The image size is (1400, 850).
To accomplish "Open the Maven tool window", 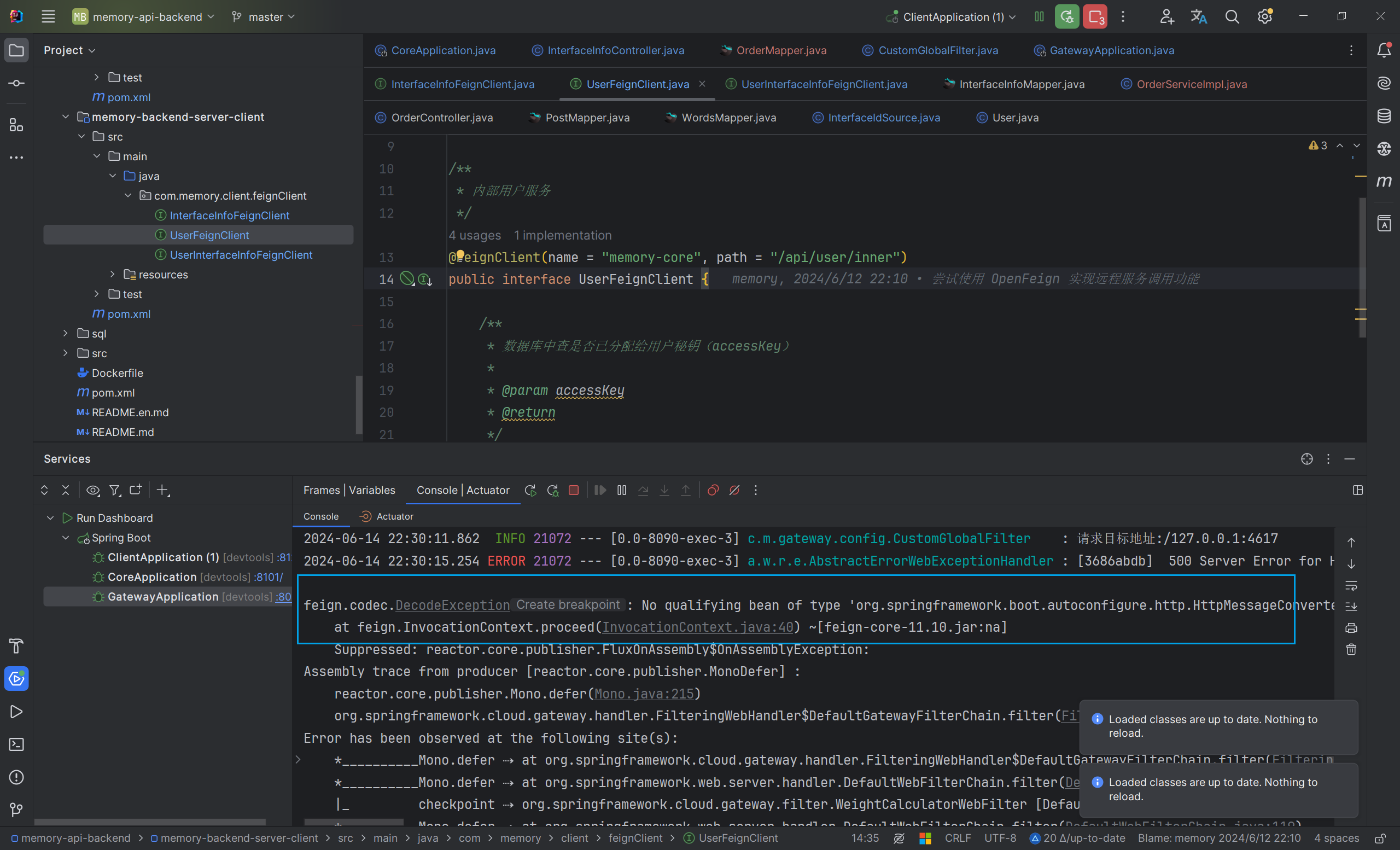I will [1384, 181].
